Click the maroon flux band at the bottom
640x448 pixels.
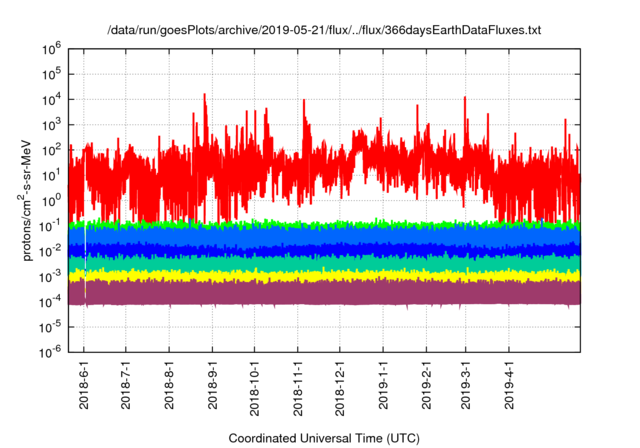pos(300,292)
